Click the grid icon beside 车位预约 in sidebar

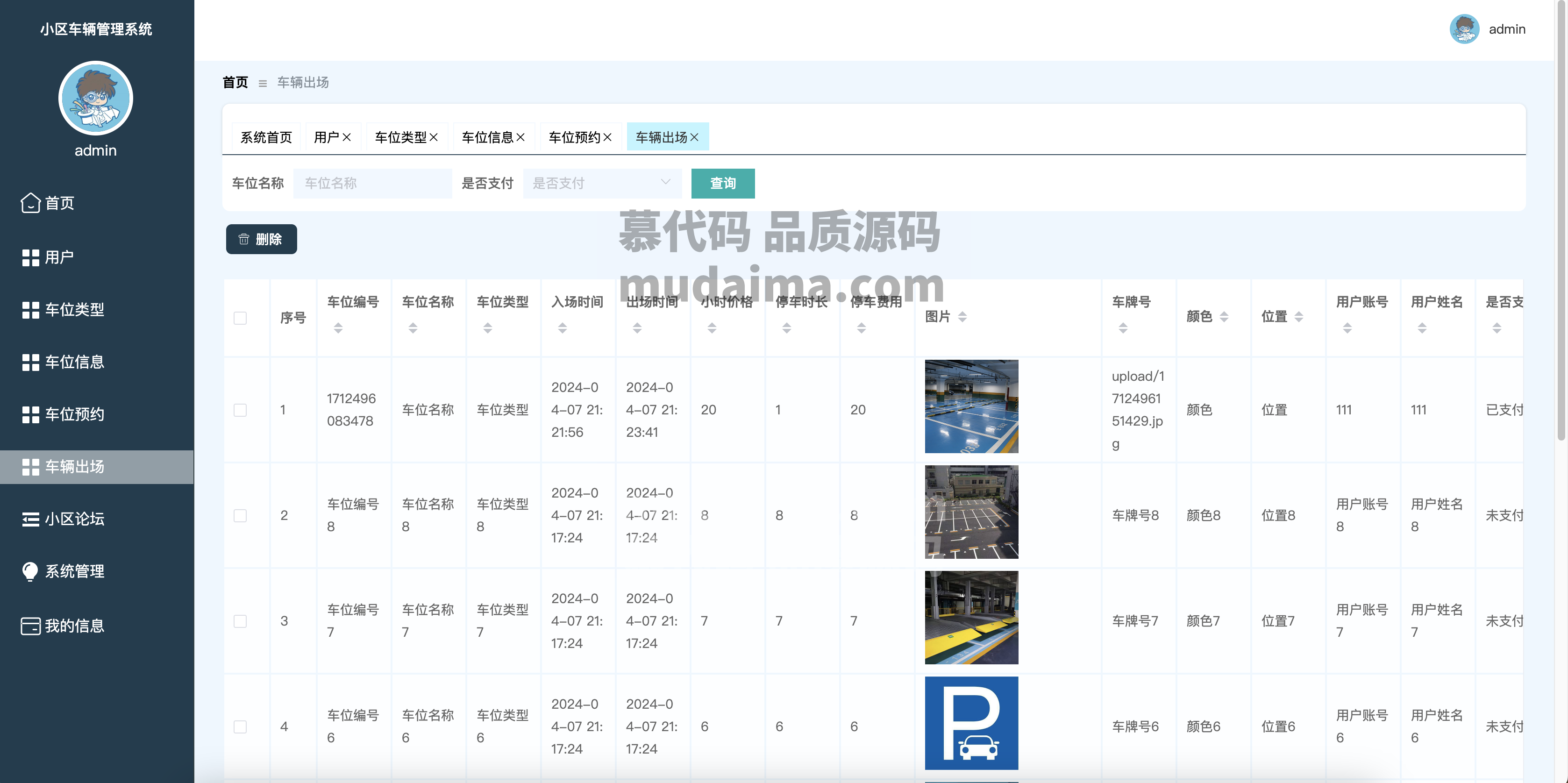pos(30,415)
